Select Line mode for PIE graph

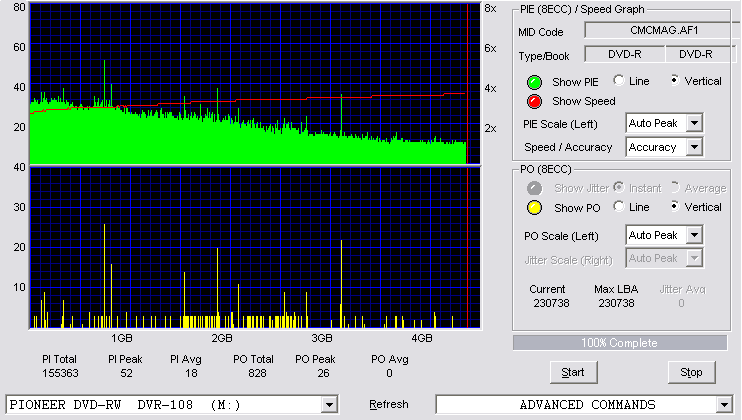618,80
